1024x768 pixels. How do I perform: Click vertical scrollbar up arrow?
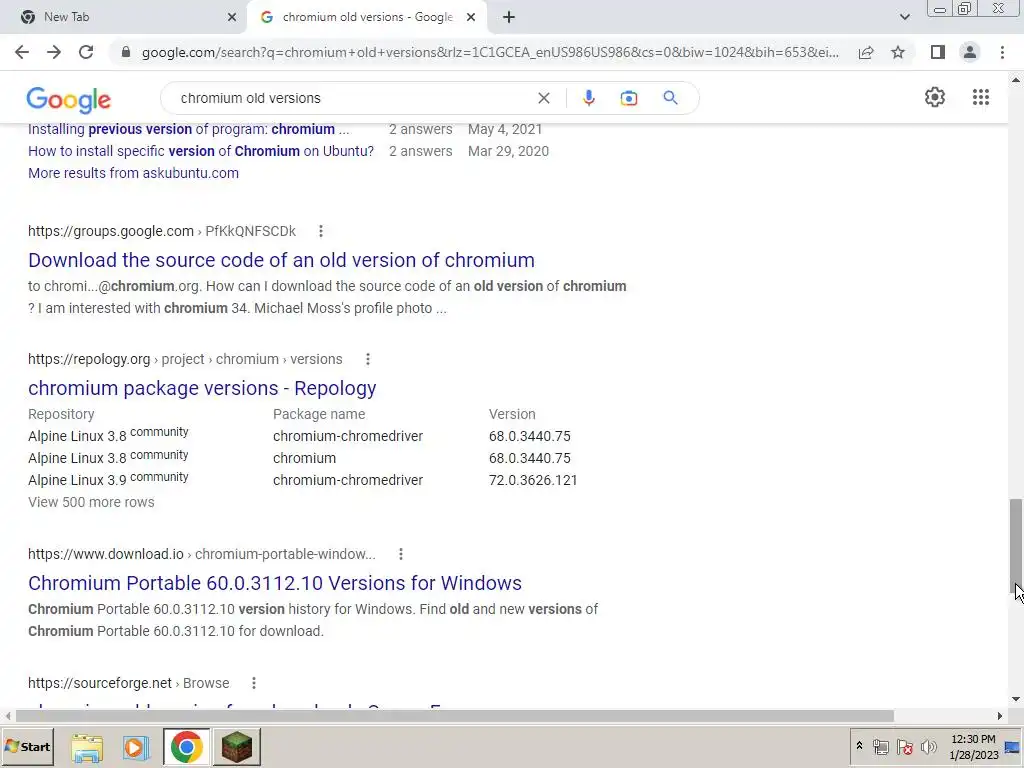1016,80
